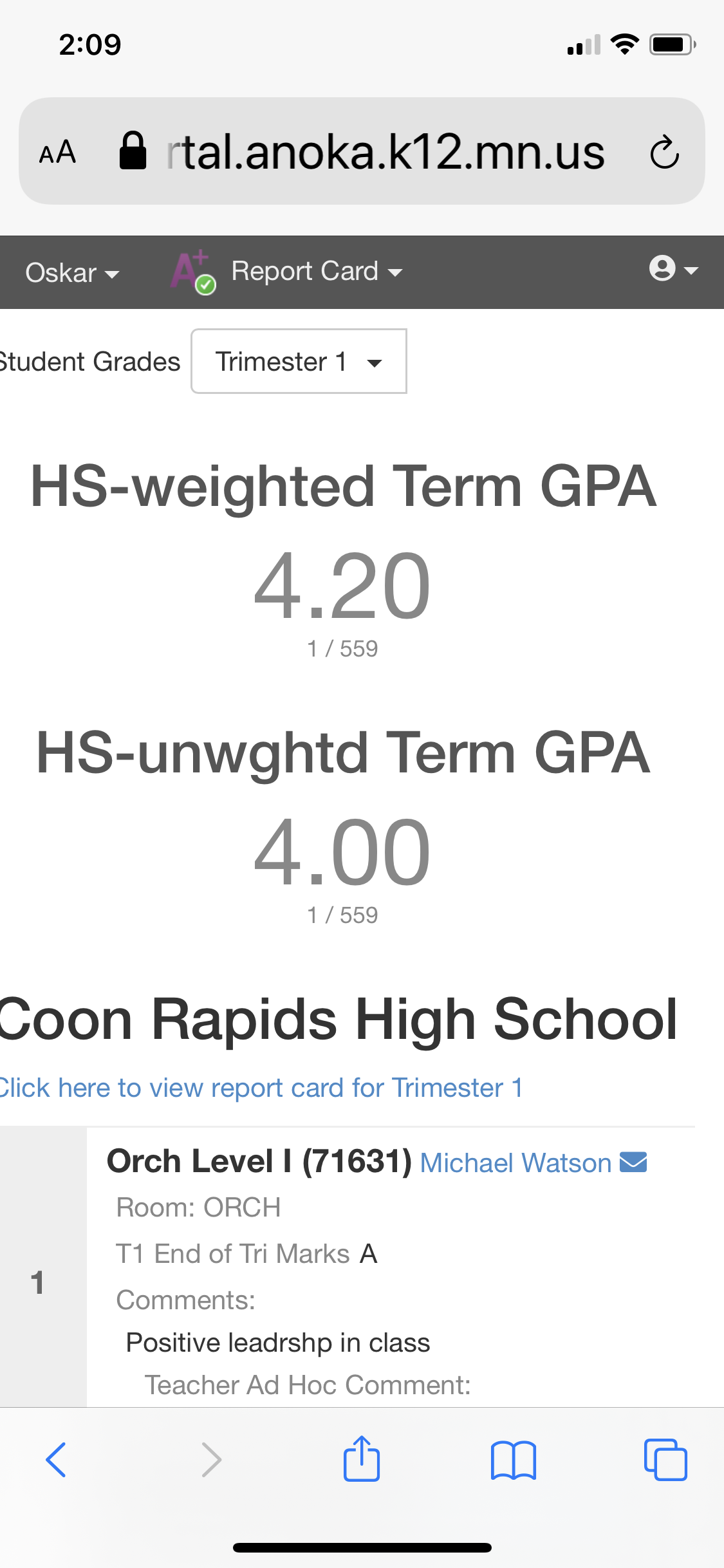724x1568 pixels.
Task: Expand the Trimester 1 term selector
Action: coord(299,362)
